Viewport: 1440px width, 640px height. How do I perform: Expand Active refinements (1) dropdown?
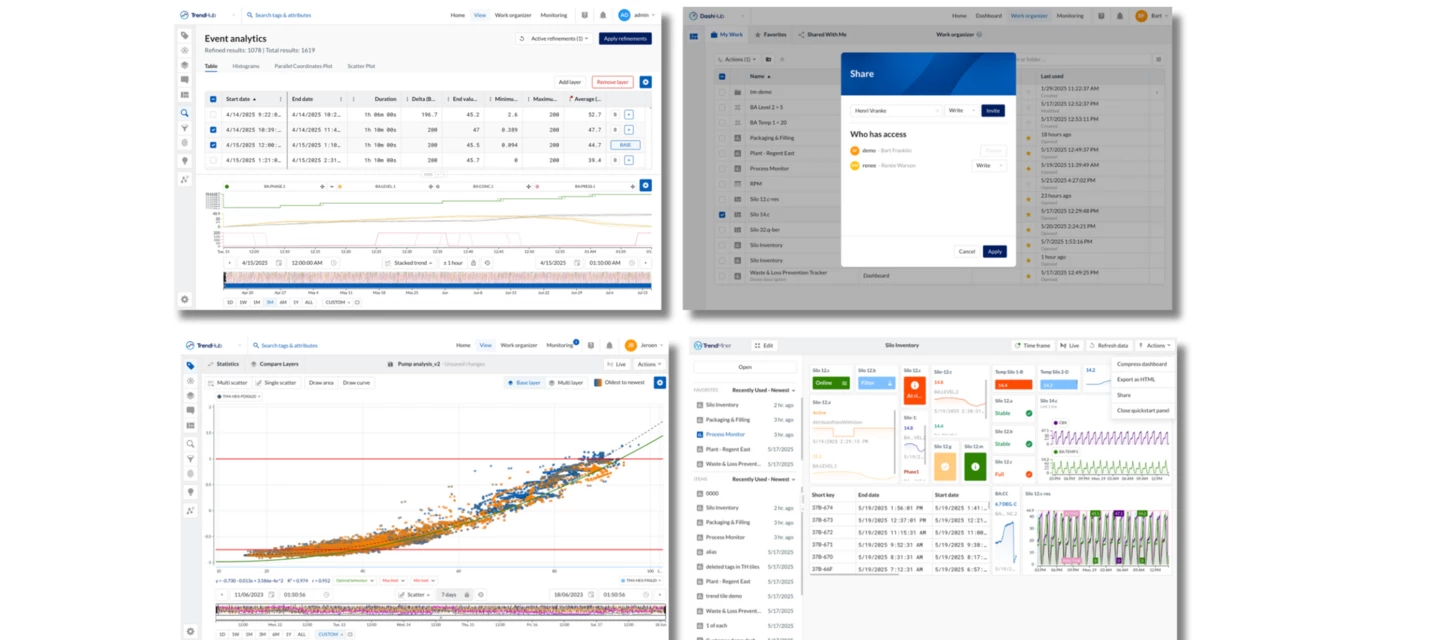[x=553, y=38]
